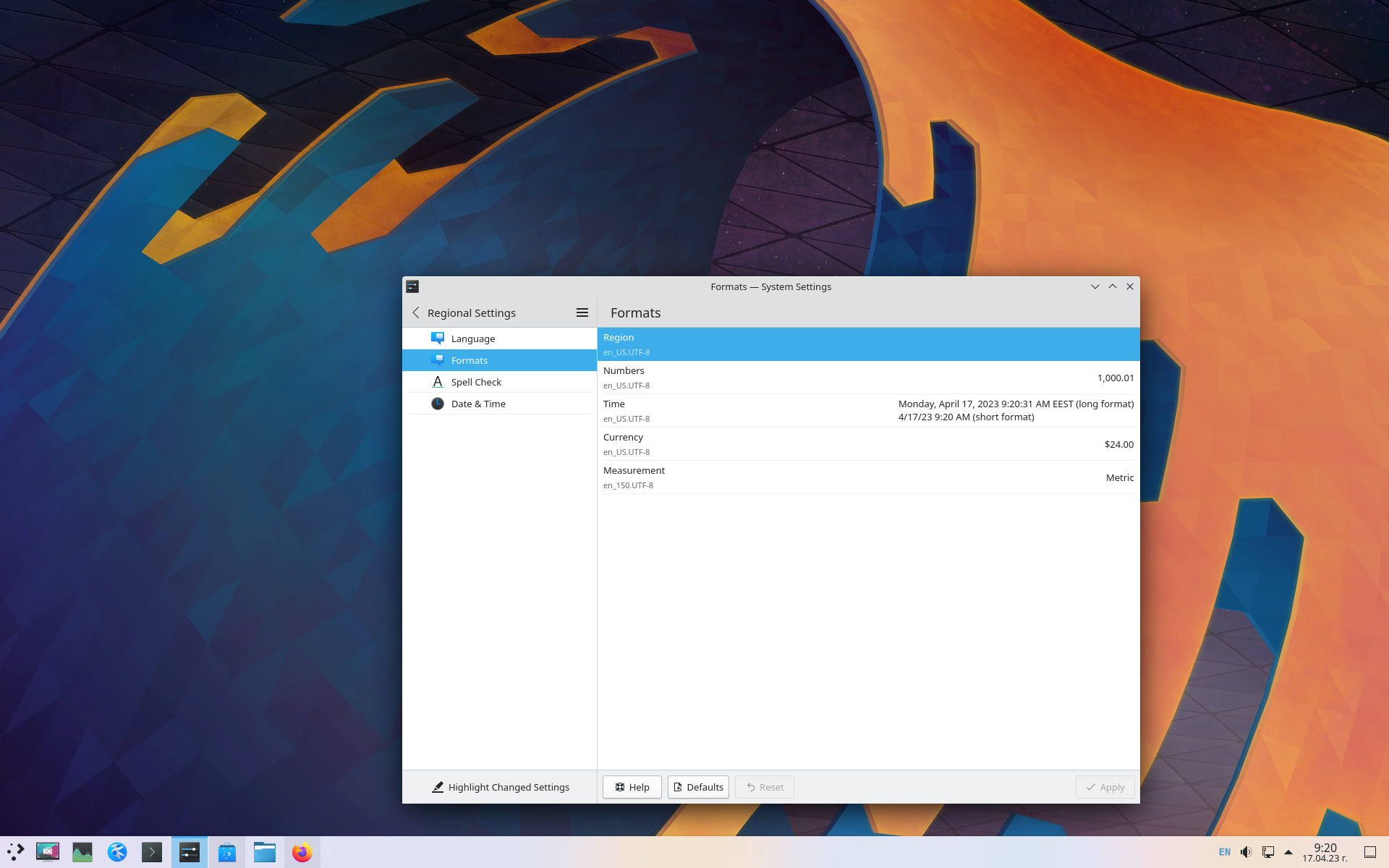The height and width of the screenshot is (868, 1389).
Task: Expand hidden system tray icons arrow
Action: point(1288,852)
